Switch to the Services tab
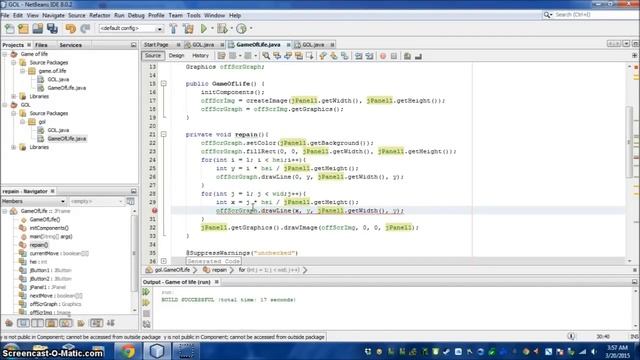 pyautogui.click(x=71, y=45)
